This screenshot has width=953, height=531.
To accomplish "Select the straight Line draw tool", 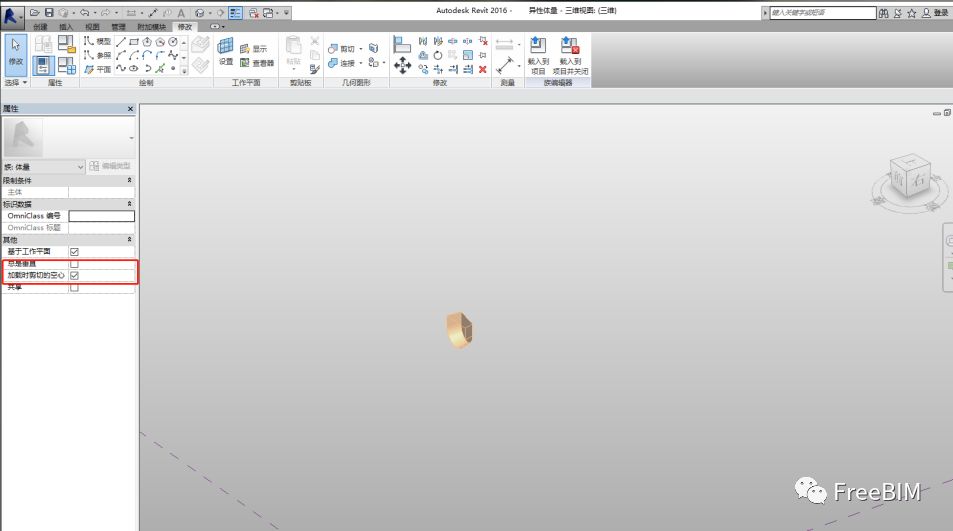I will (x=121, y=42).
